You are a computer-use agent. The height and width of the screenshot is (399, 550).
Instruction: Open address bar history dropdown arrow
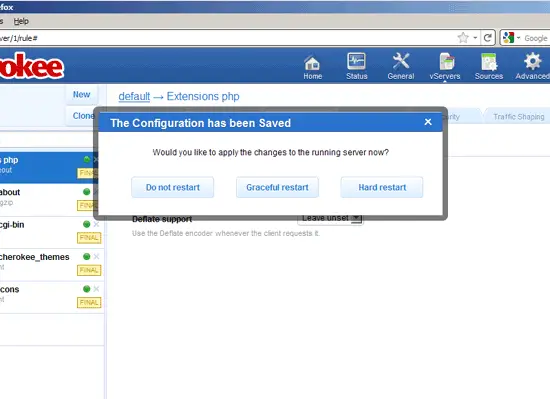coord(475,38)
